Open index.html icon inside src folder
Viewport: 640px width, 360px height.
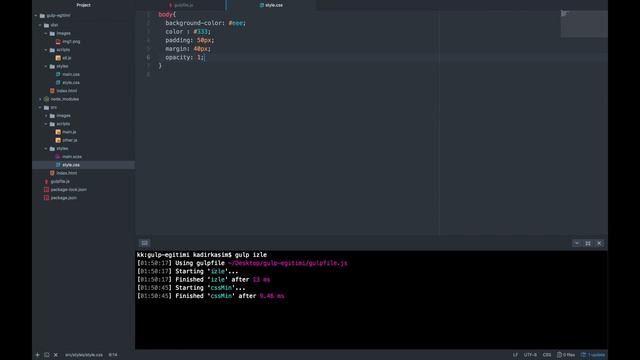tap(52, 173)
